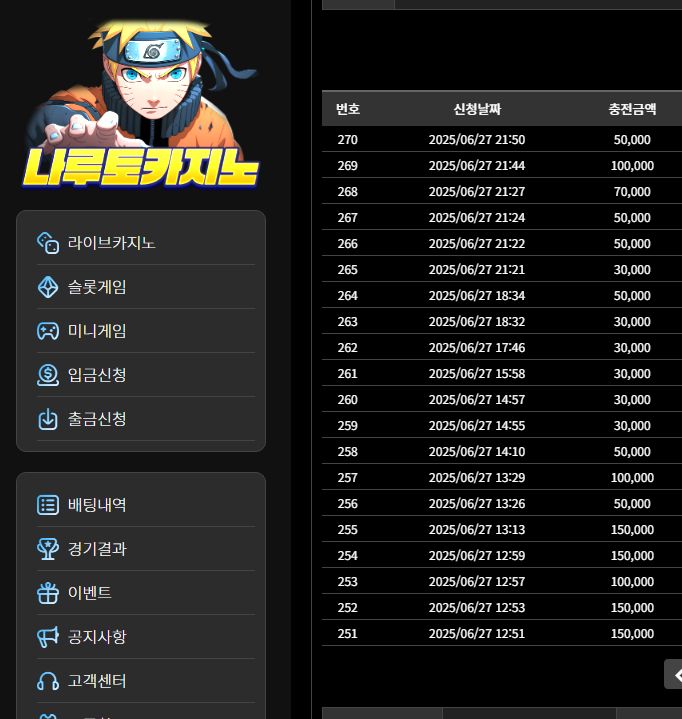Screen dimensions: 682x719
Task: Select the gift box icon for 이벤트
Action: click(x=48, y=593)
